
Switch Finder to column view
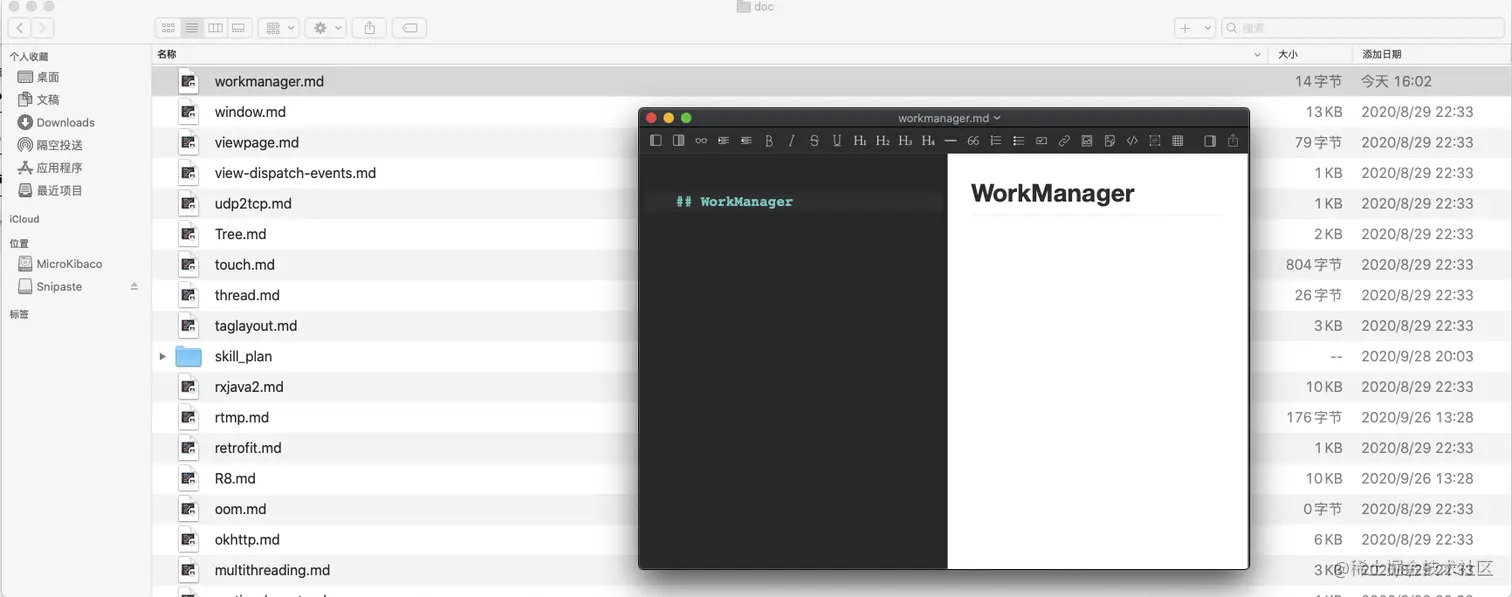(x=215, y=28)
